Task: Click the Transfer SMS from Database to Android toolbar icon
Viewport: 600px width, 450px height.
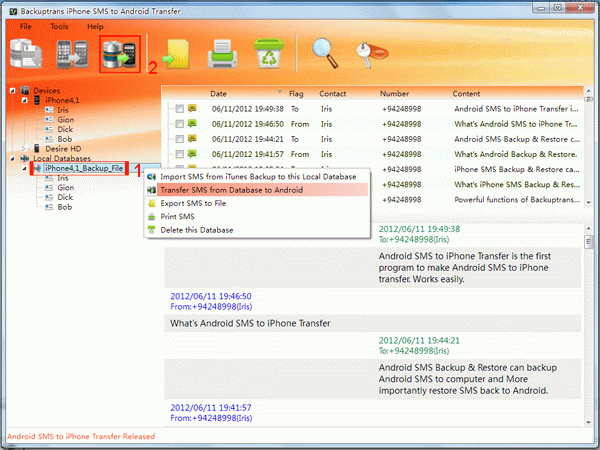Action: pyautogui.click(x=120, y=54)
